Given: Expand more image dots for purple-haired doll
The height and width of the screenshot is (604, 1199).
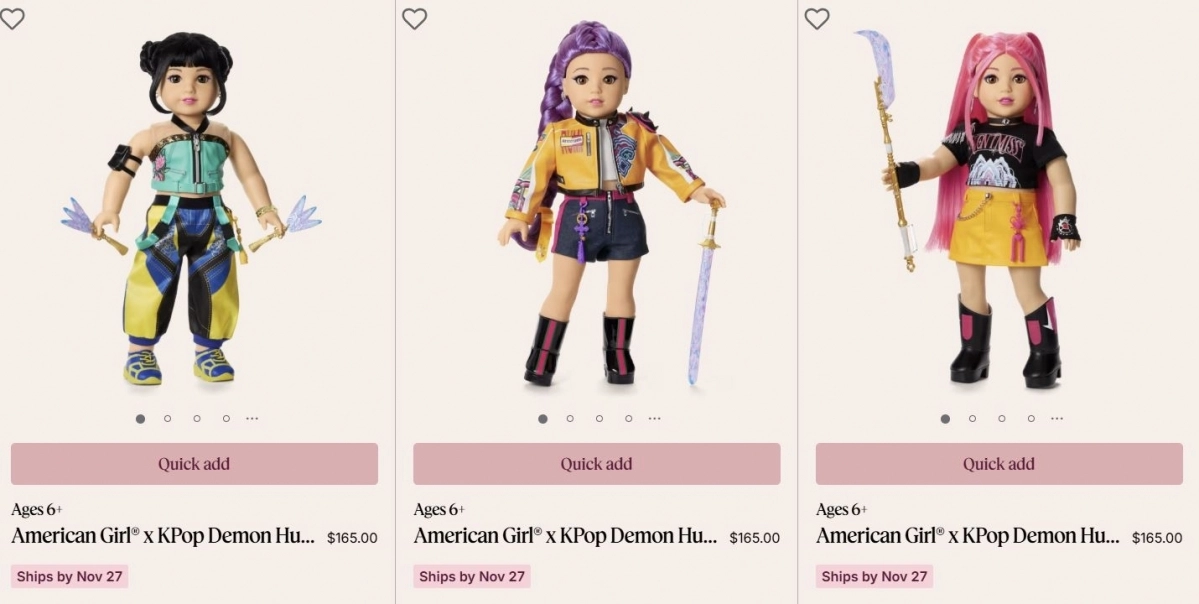Looking at the screenshot, I should 654,419.
